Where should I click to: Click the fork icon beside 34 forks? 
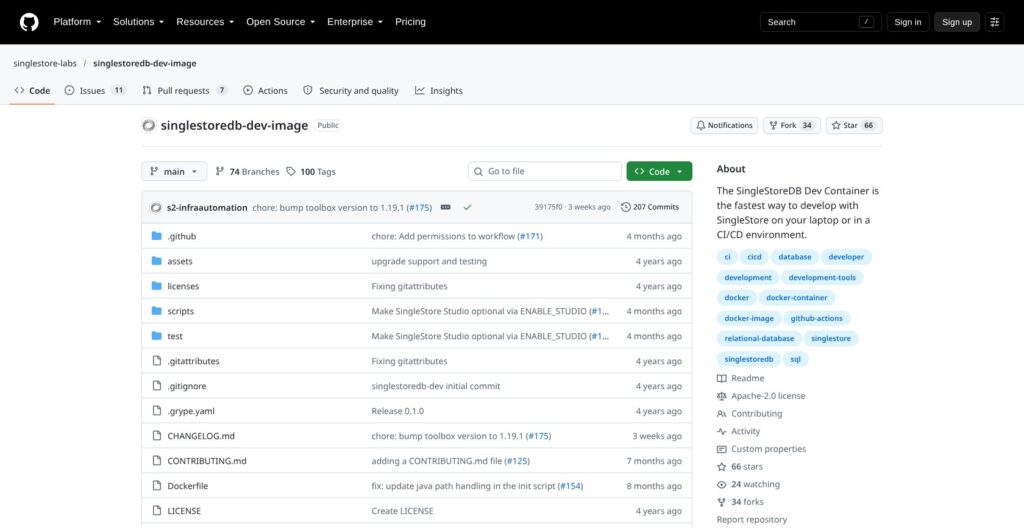point(722,502)
